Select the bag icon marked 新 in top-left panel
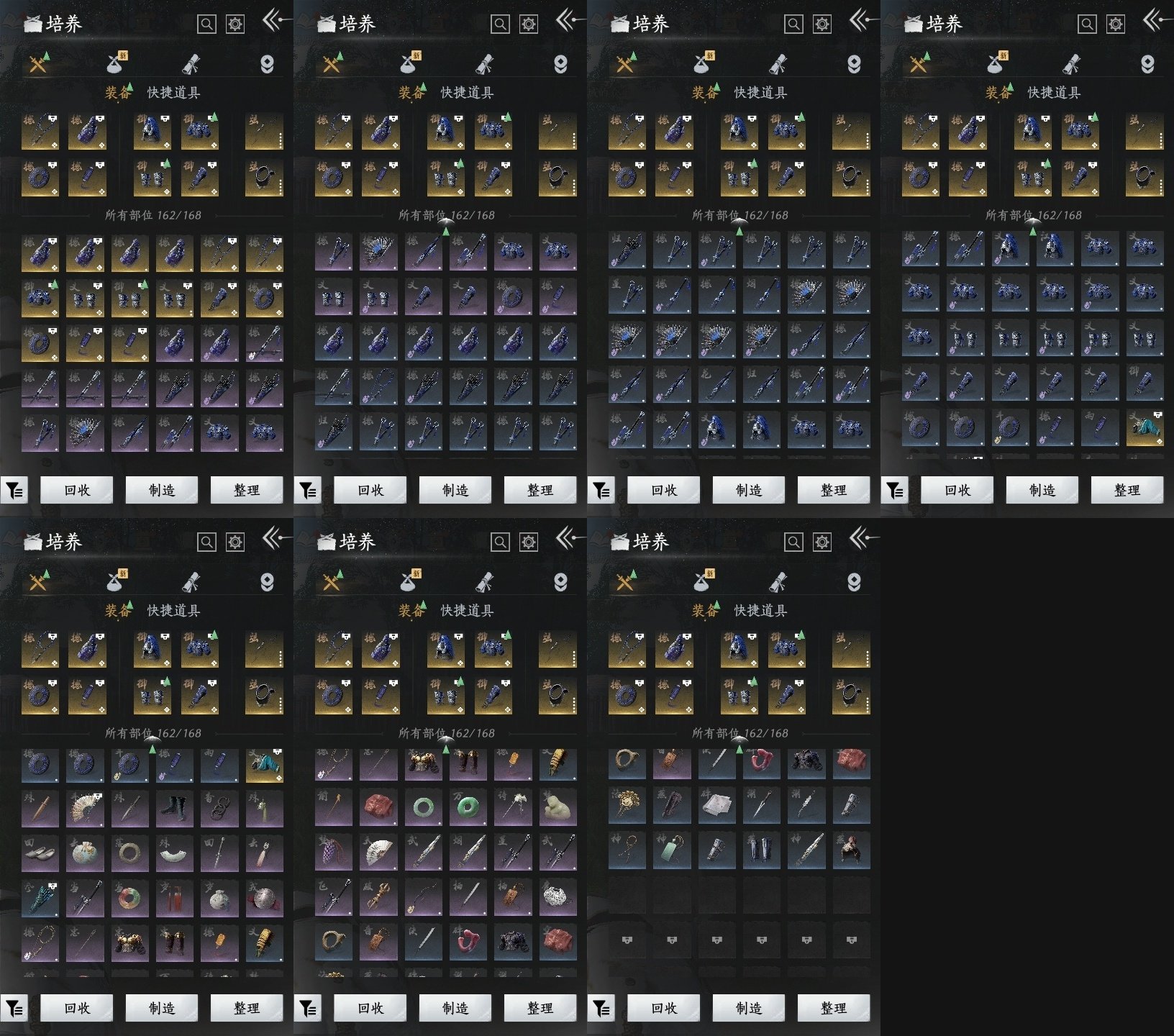Image resolution: width=1174 pixels, height=1036 pixels. [117, 63]
